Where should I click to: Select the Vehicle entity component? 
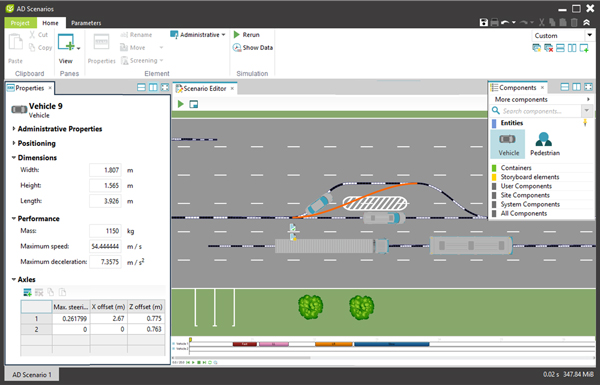[508, 144]
